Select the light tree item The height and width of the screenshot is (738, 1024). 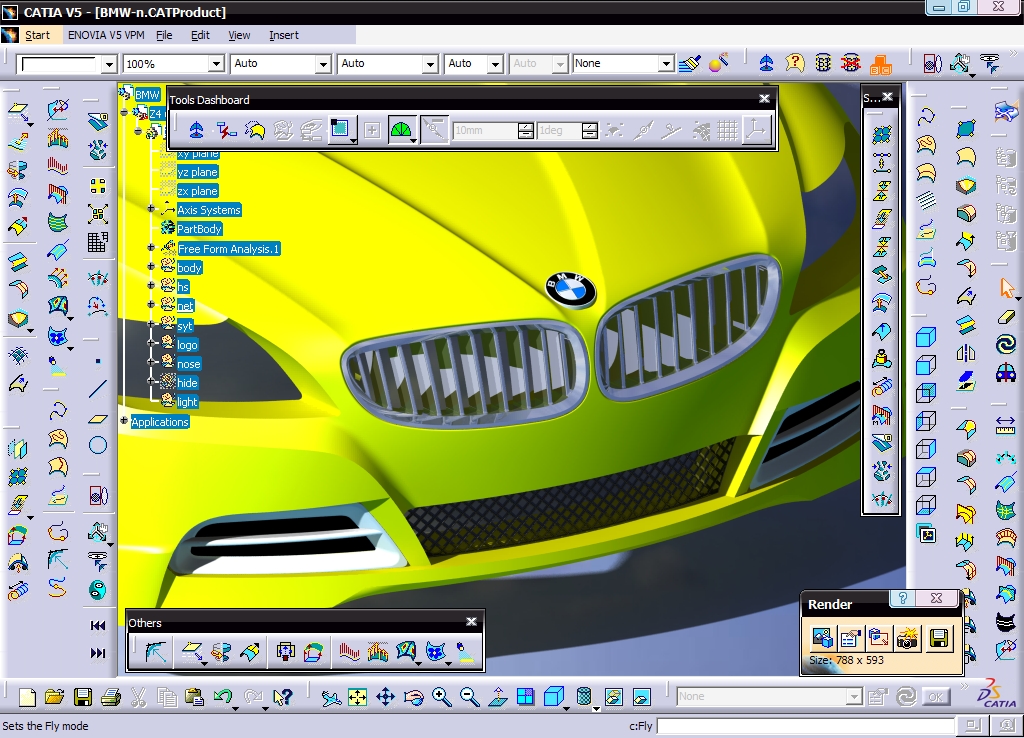(x=187, y=402)
